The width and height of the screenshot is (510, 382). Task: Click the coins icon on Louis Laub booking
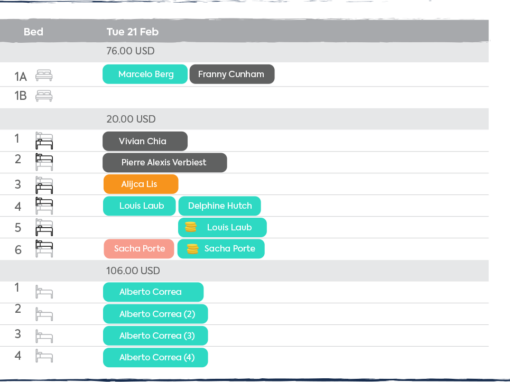(191, 227)
